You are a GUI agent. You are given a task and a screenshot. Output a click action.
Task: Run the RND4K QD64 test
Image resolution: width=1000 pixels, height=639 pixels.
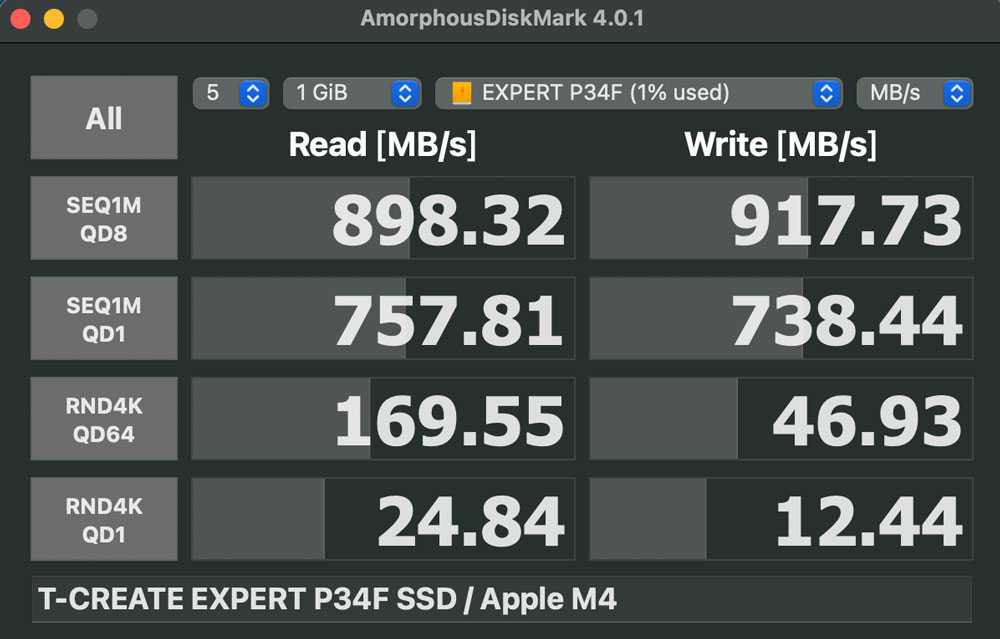tap(104, 418)
